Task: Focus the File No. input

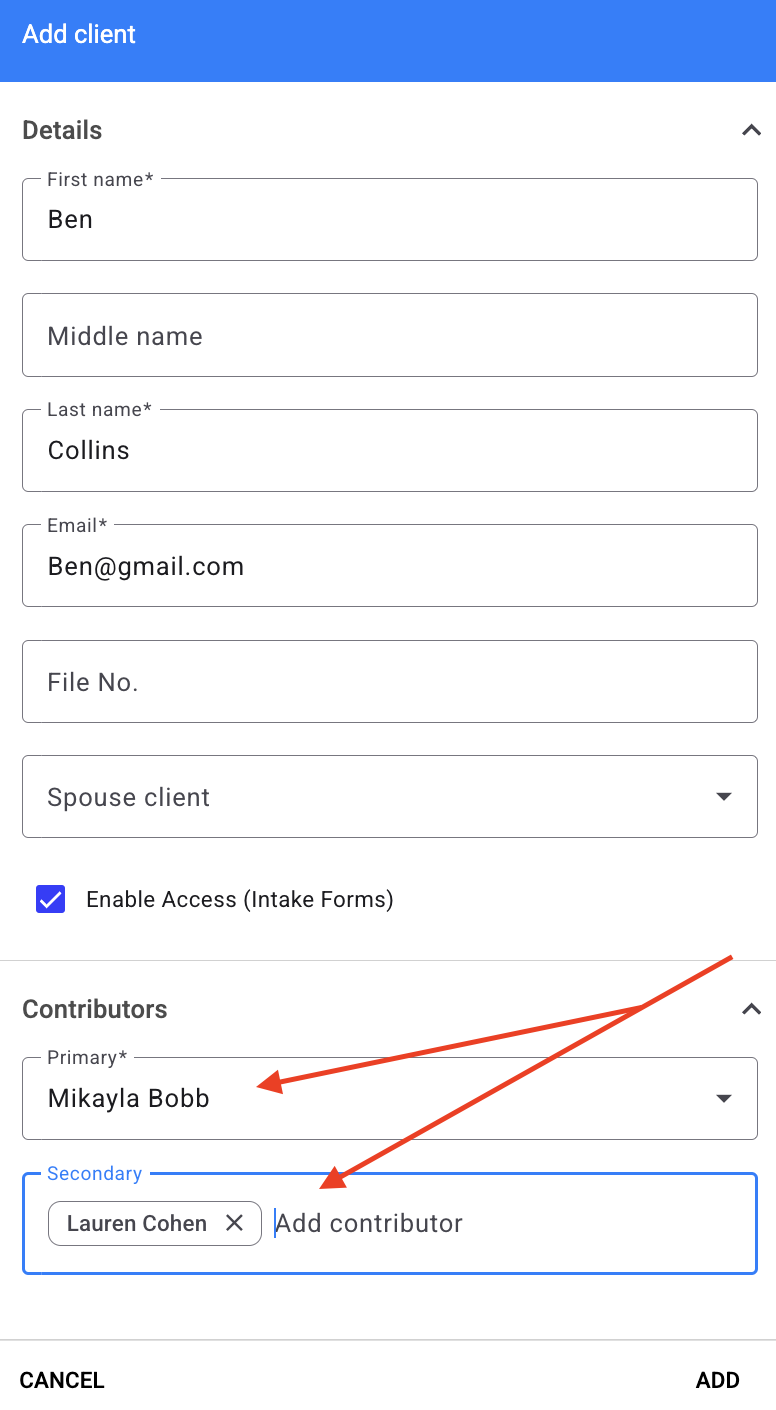Action: point(390,681)
